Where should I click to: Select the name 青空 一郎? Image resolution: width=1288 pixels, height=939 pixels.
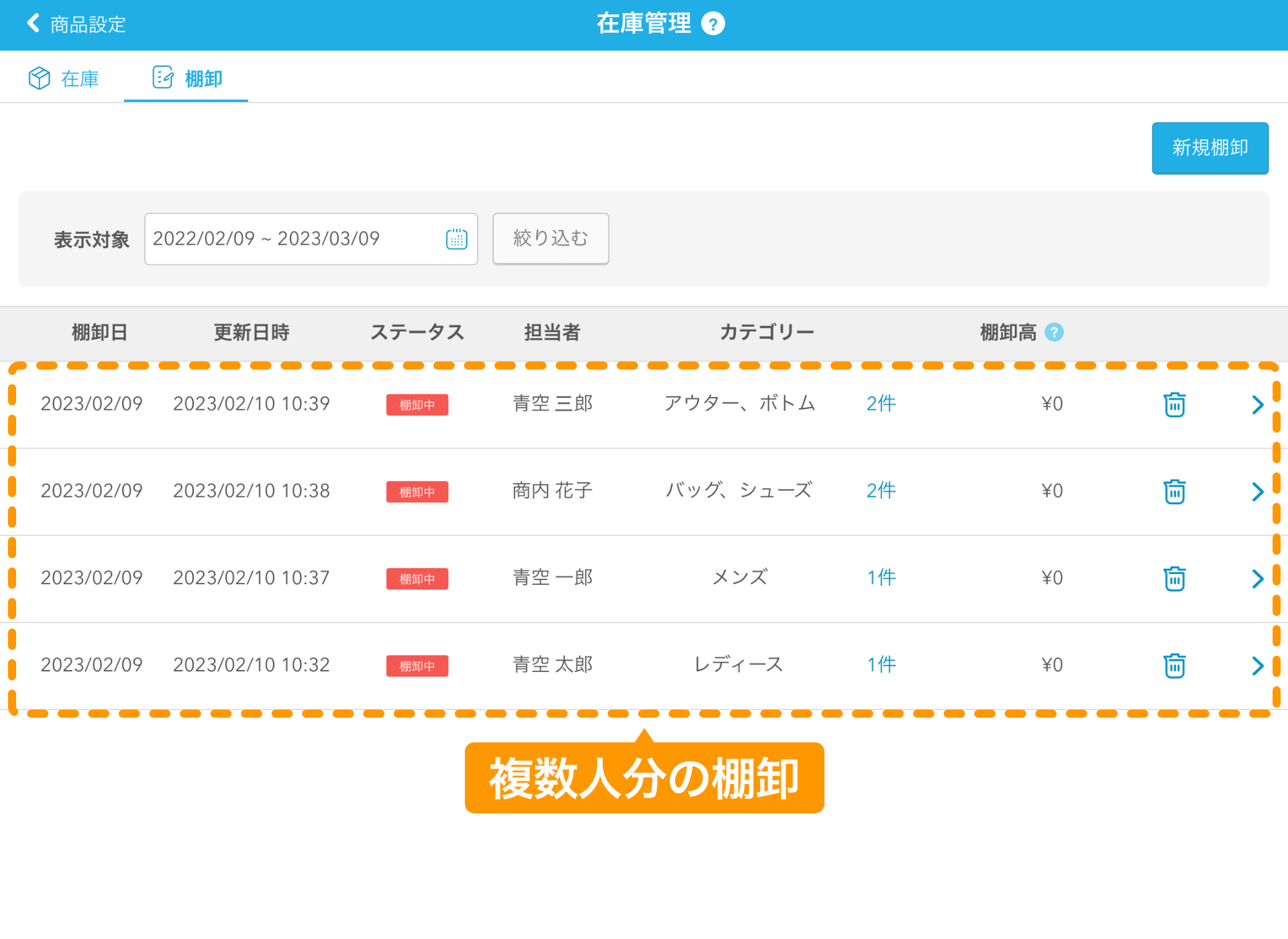pyautogui.click(x=553, y=577)
